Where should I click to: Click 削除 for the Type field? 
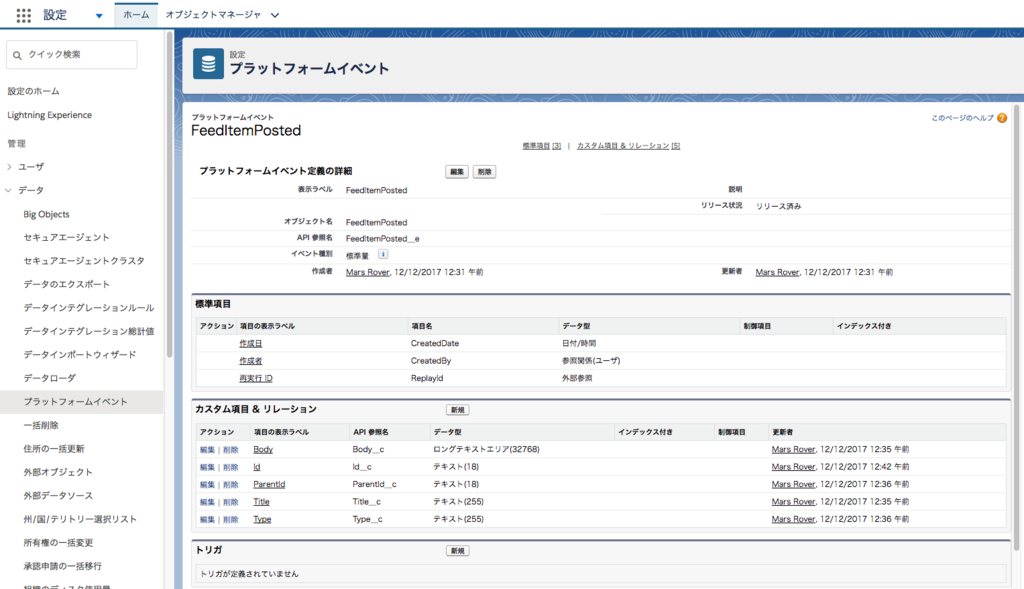point(231,520)
